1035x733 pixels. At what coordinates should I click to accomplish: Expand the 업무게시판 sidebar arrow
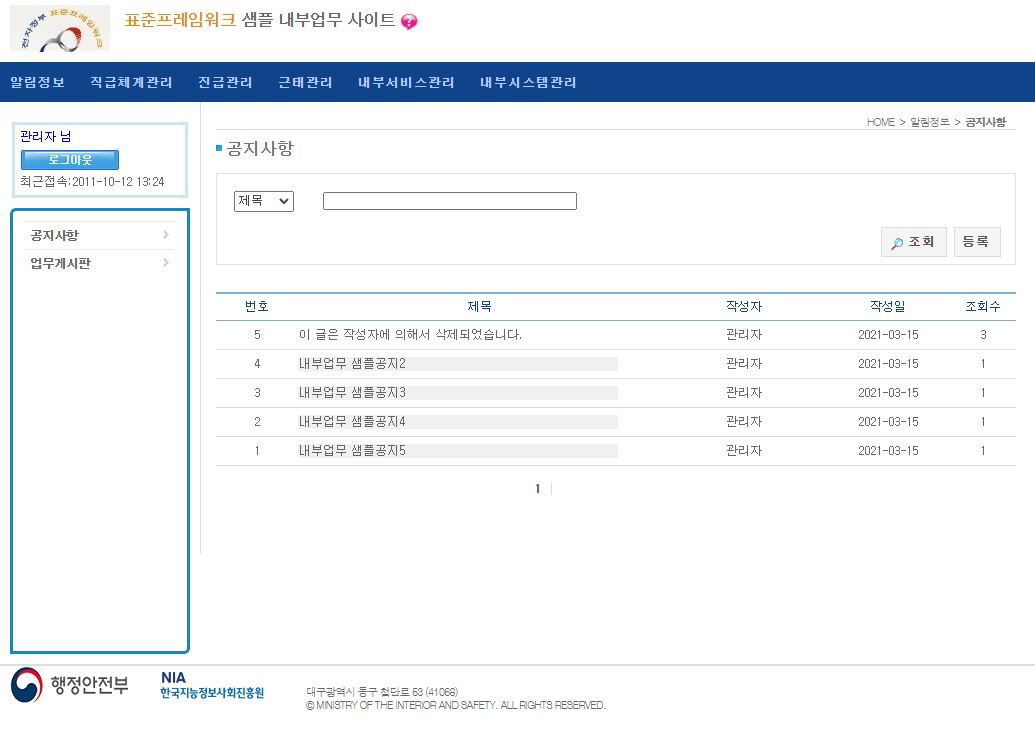(166, 263)
